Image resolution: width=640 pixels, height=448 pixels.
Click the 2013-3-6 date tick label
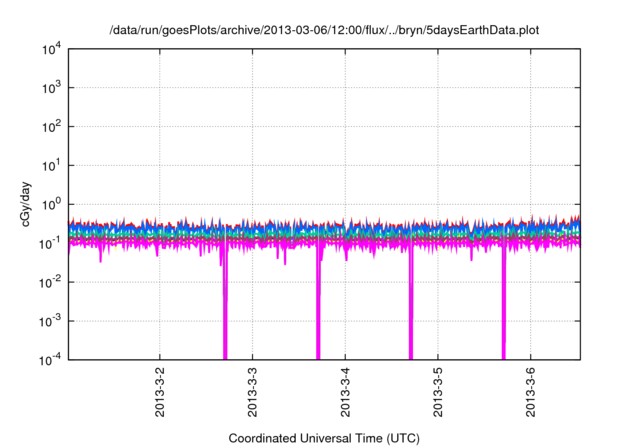(530, 392)
